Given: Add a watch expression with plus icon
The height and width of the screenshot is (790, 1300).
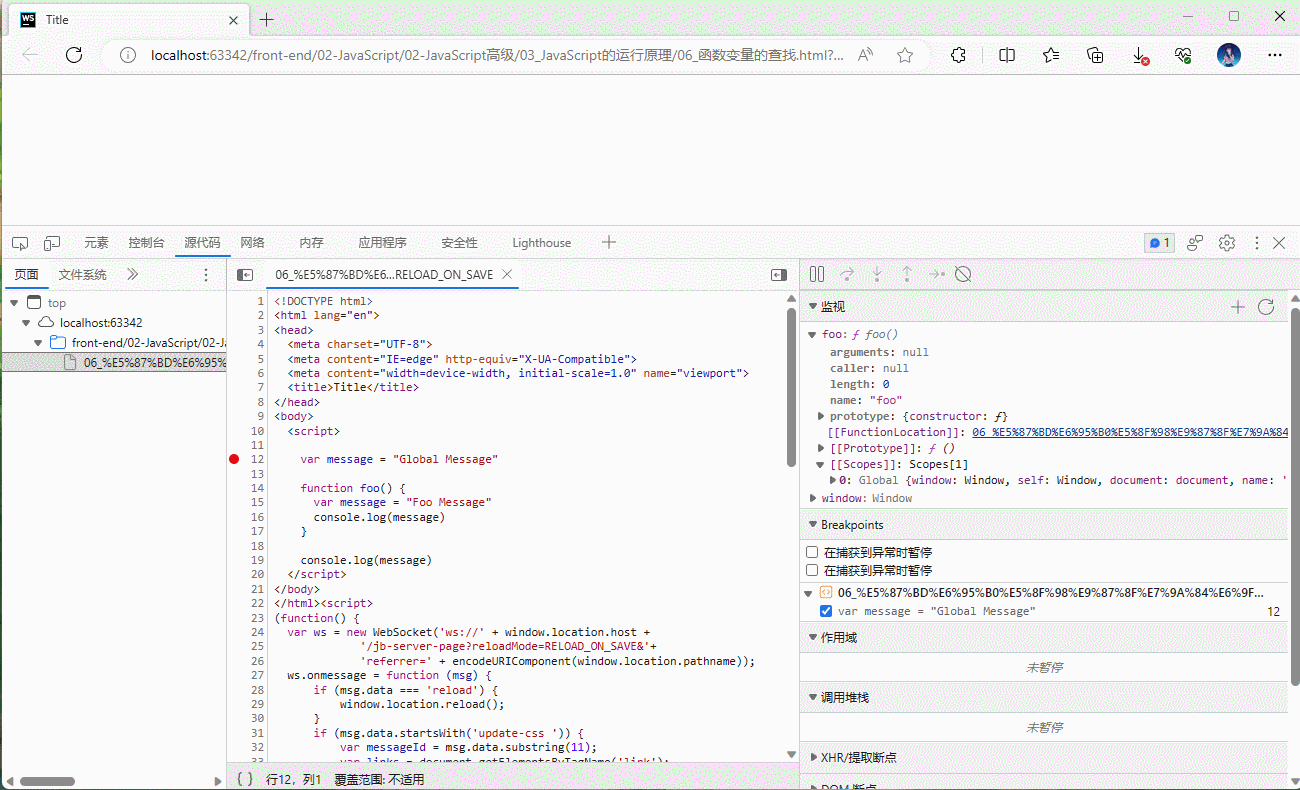Looking at the screenshot, I should pyautogui.click(x=1237, y=307).
